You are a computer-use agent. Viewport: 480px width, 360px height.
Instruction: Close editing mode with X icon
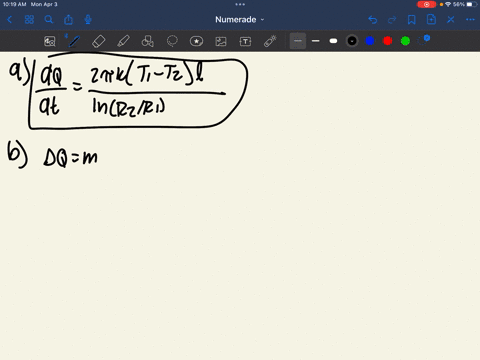[x=451, y=20]
